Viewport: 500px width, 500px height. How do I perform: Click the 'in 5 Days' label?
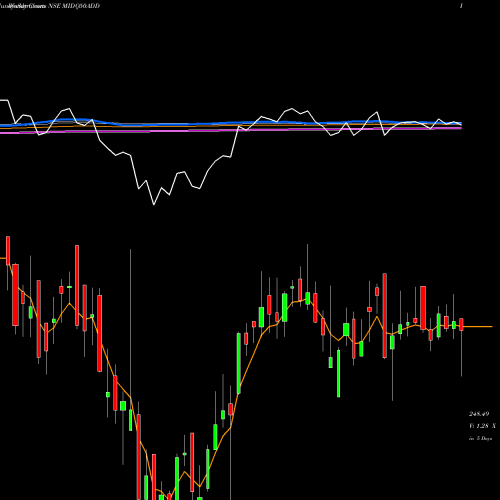tap(480, 439)
